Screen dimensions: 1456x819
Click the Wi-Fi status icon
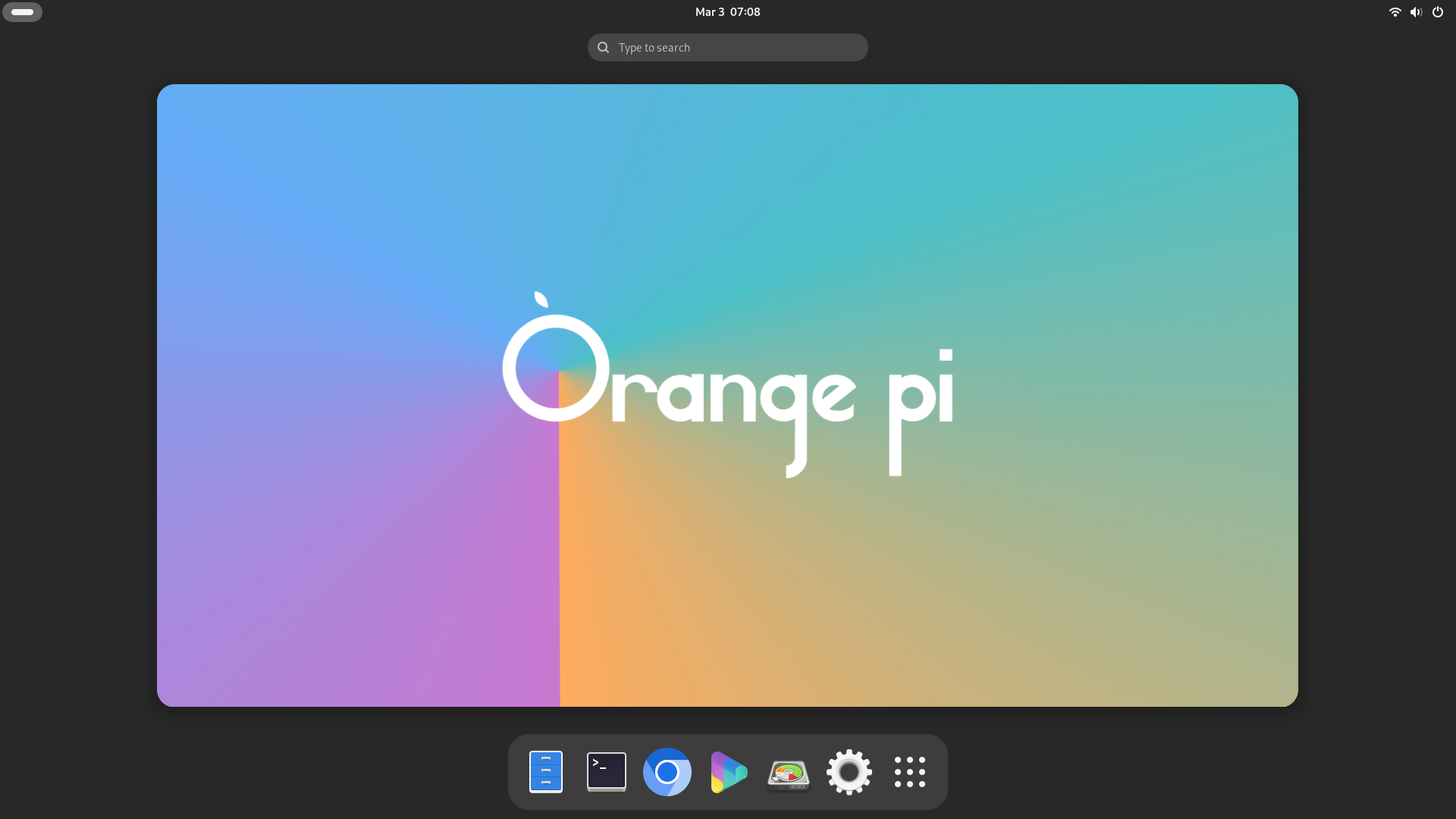(x=1395, y=12)
